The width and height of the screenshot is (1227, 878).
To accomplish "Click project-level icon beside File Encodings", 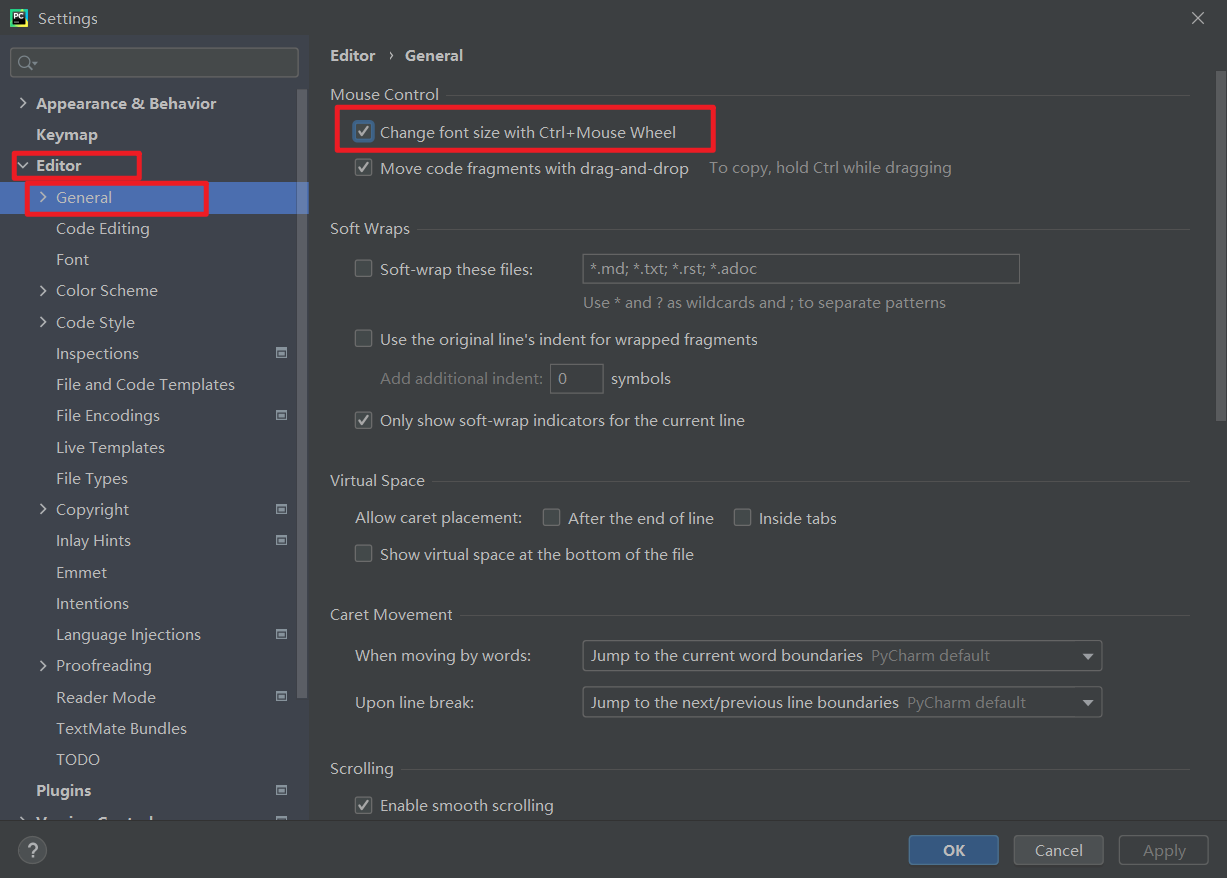I will tap(281, 415).
